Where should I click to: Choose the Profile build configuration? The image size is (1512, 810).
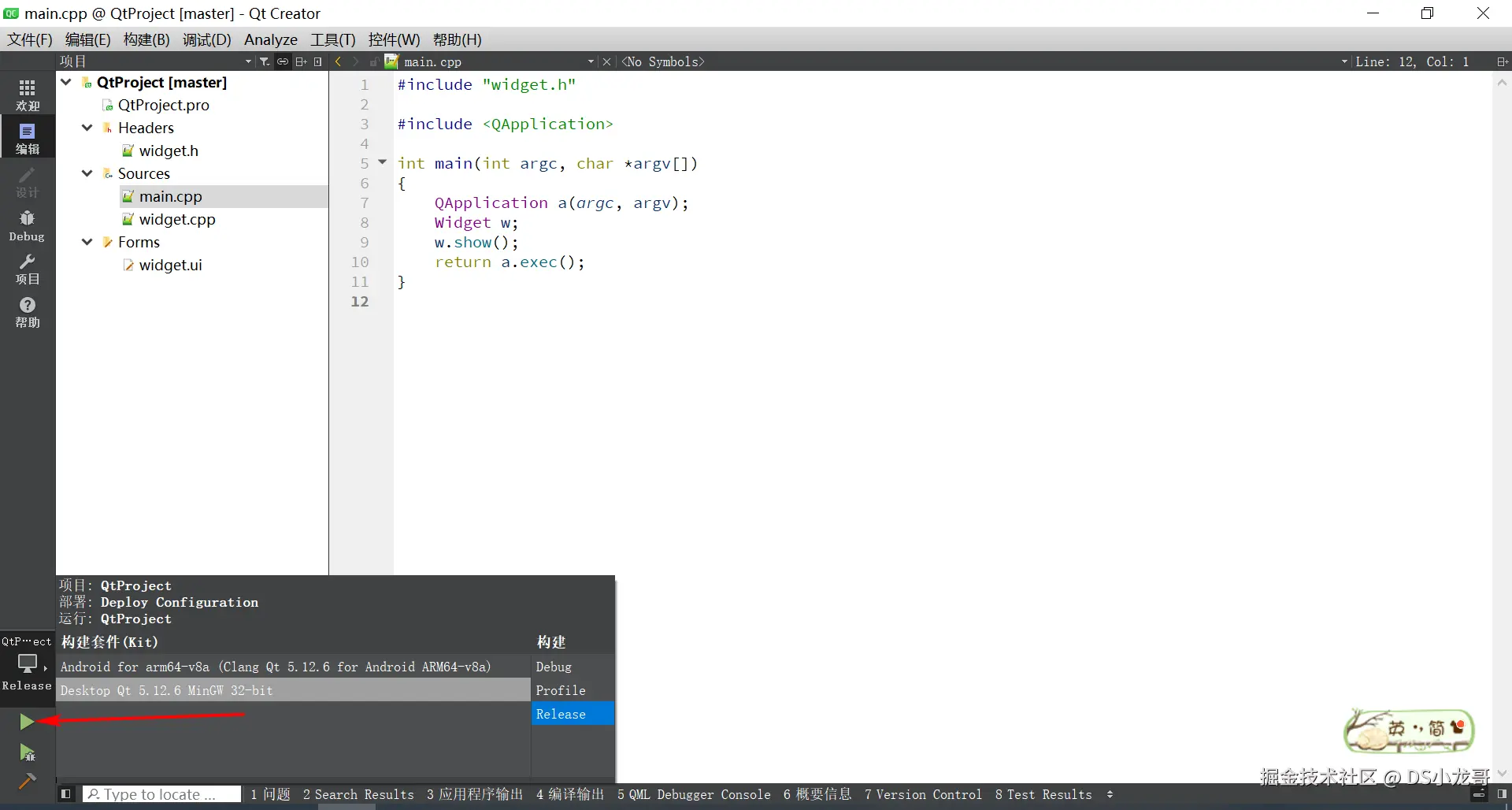[573, 690]
